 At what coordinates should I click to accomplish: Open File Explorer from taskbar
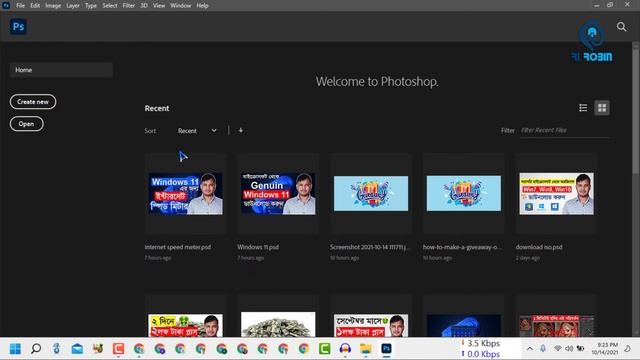pos(366,349)
